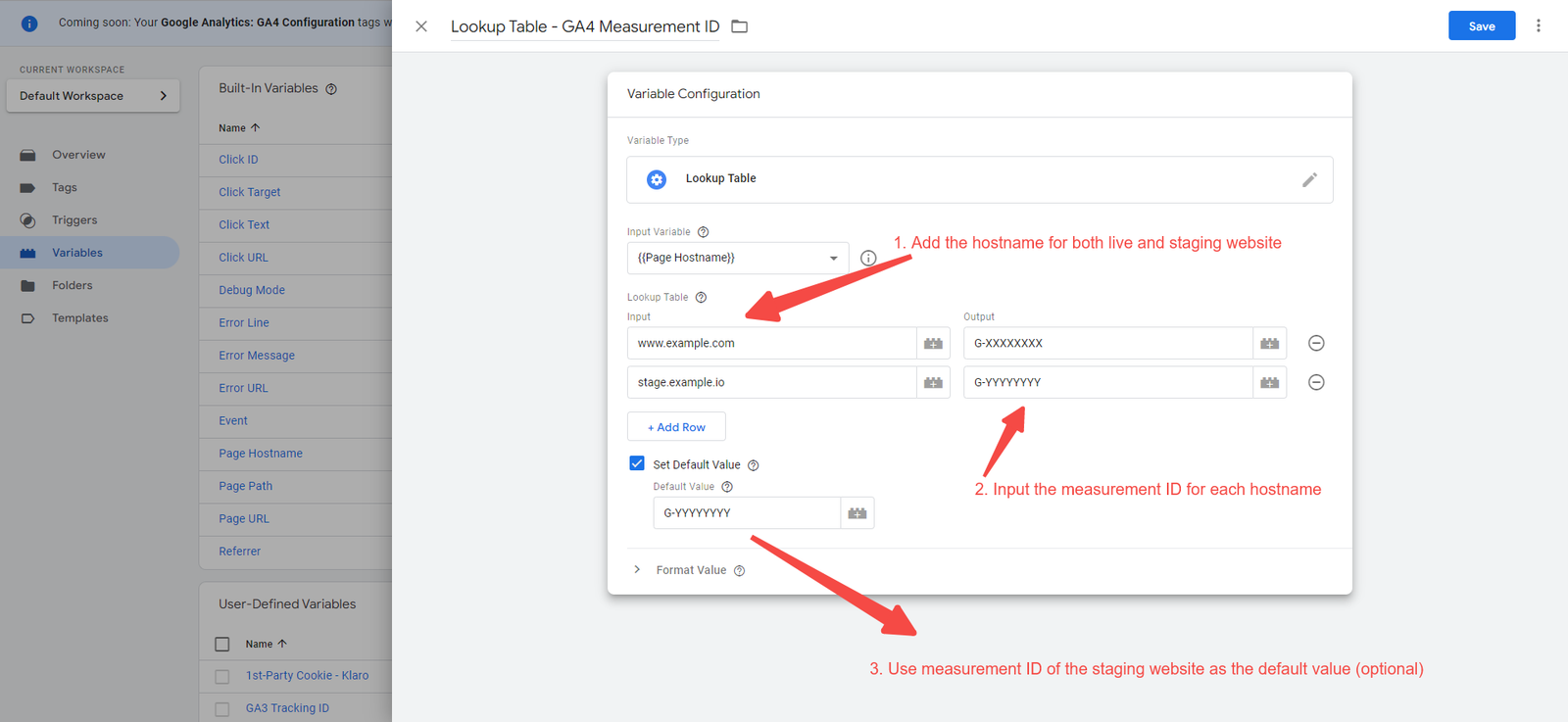
Task: Open Triggers in the sidebar
Action: coord(74,220)
